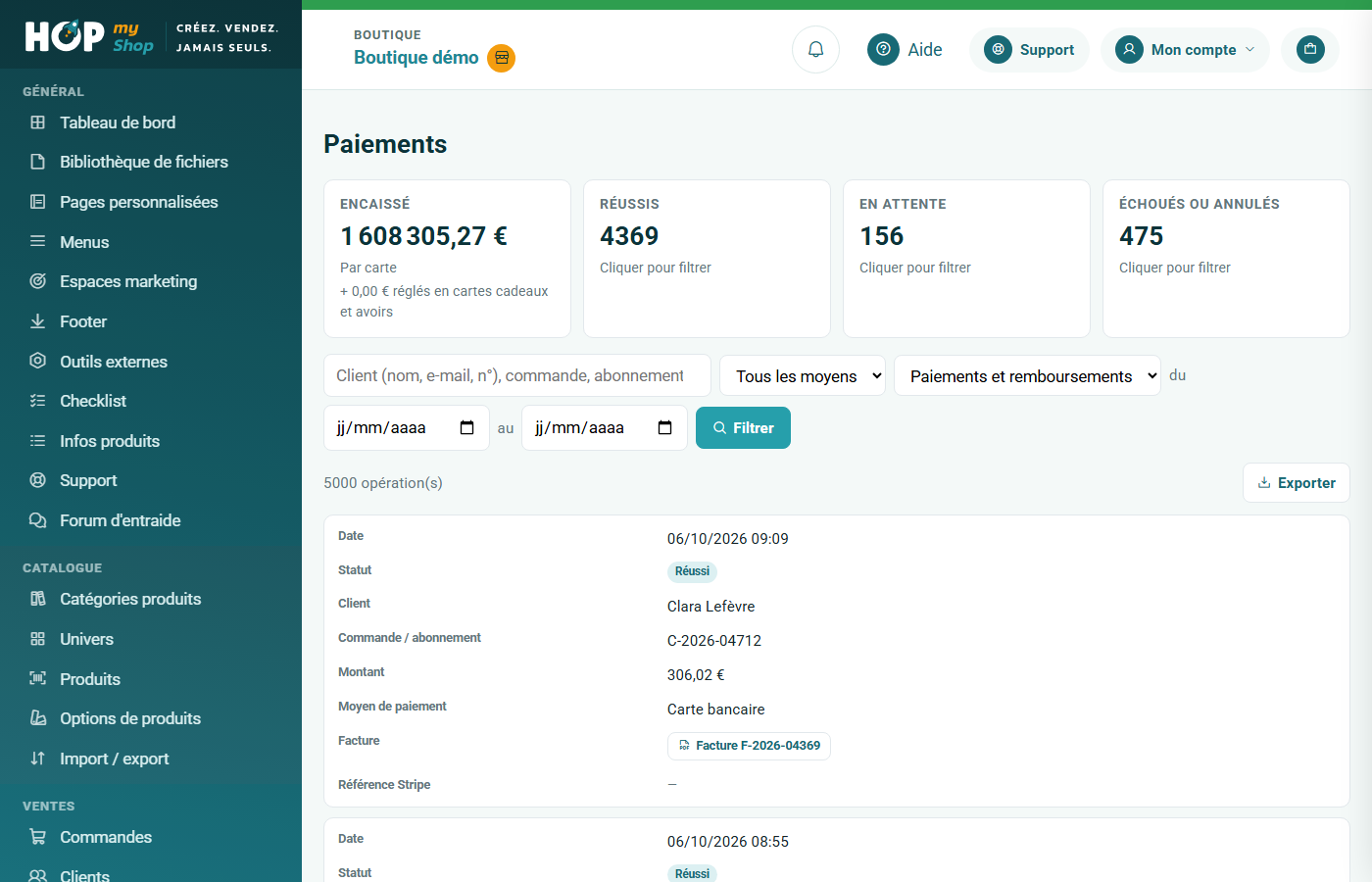Viewport: 1372px width, 882px height.
Task: Open the Paiements et remboursements dropdown
Action: pyautogui.click(x=1027, y=375)
